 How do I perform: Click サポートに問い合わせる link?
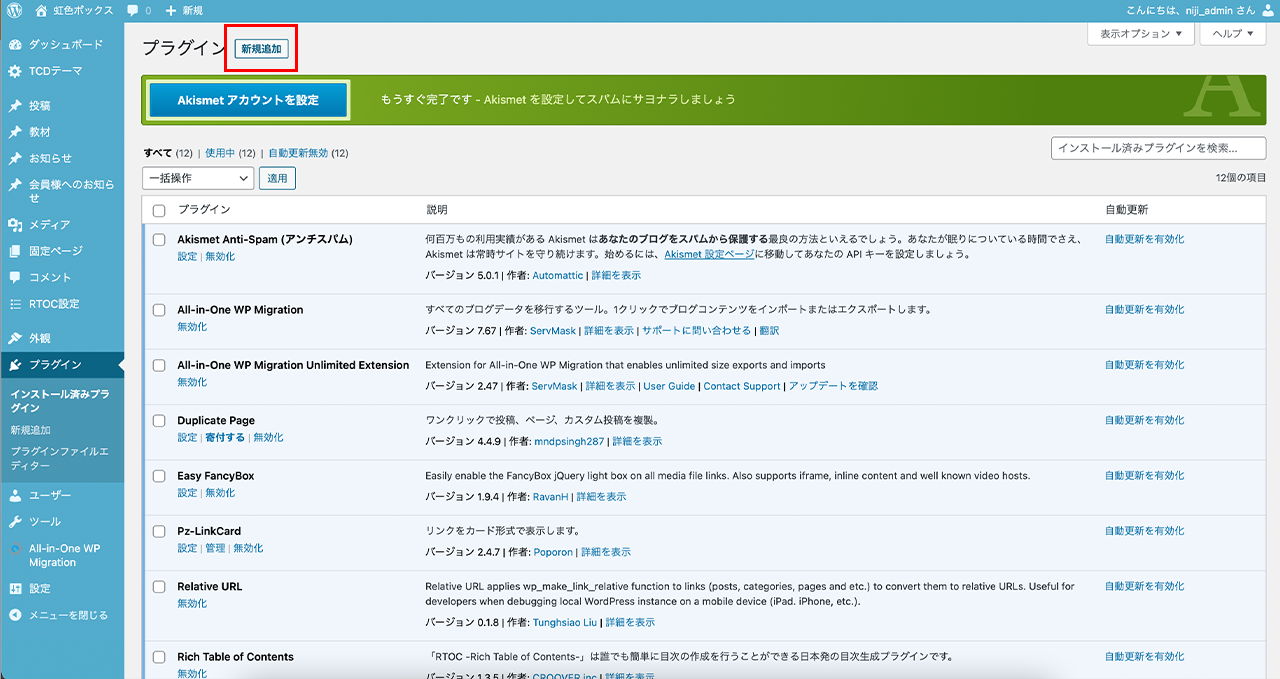coord(696,330)
